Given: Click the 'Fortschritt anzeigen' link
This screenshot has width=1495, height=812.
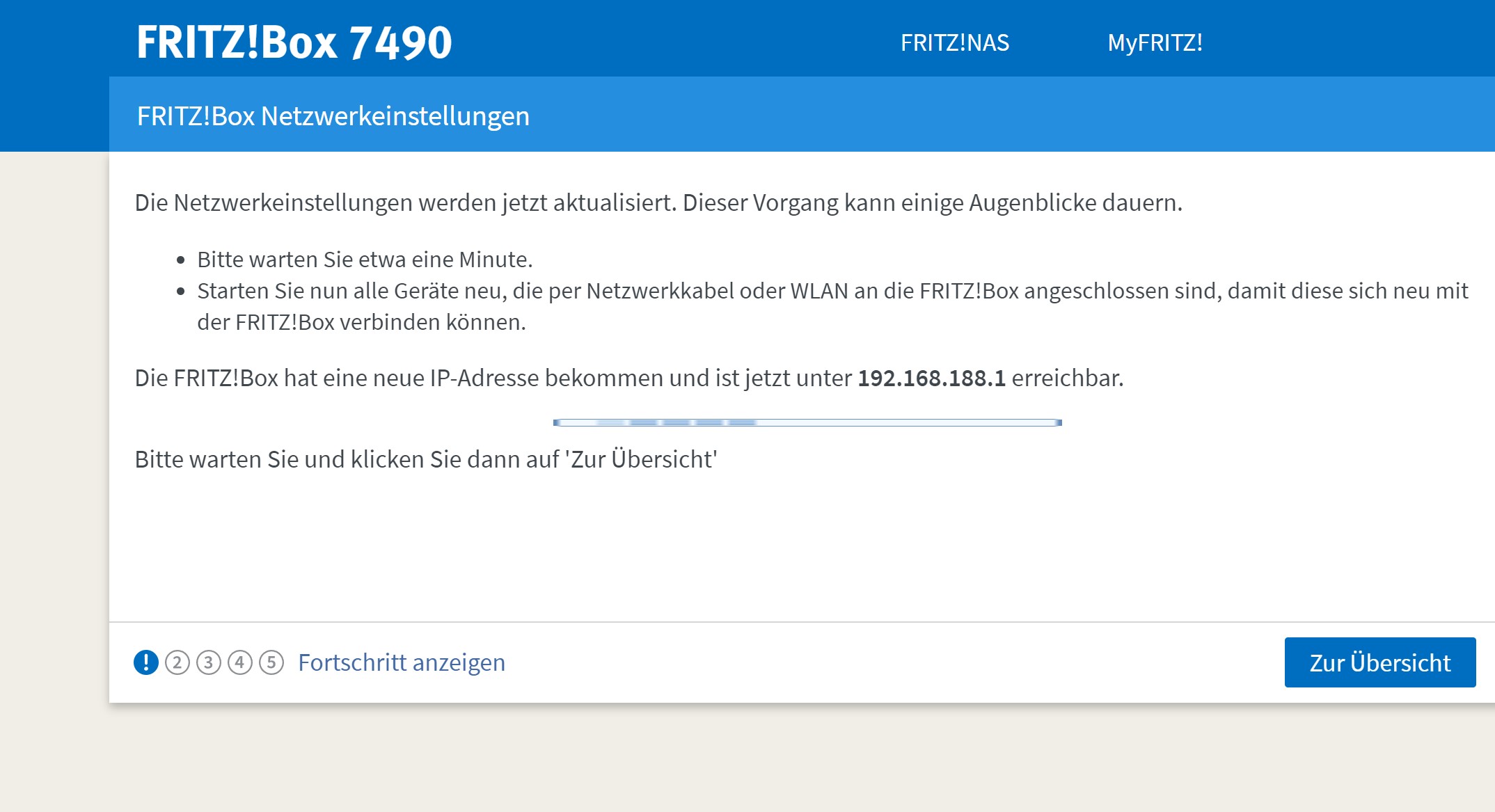Looking at the screenshot, I should pyautogui.click(x=402, y=662).
